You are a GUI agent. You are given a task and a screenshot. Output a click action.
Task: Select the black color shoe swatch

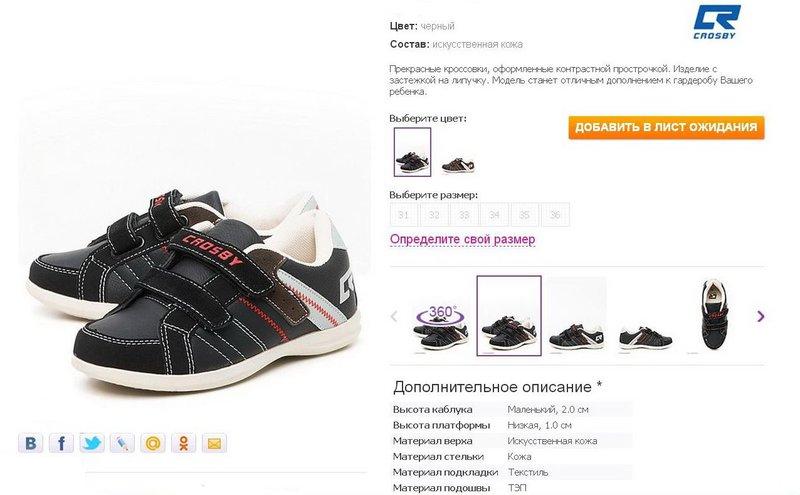[412, 152]
